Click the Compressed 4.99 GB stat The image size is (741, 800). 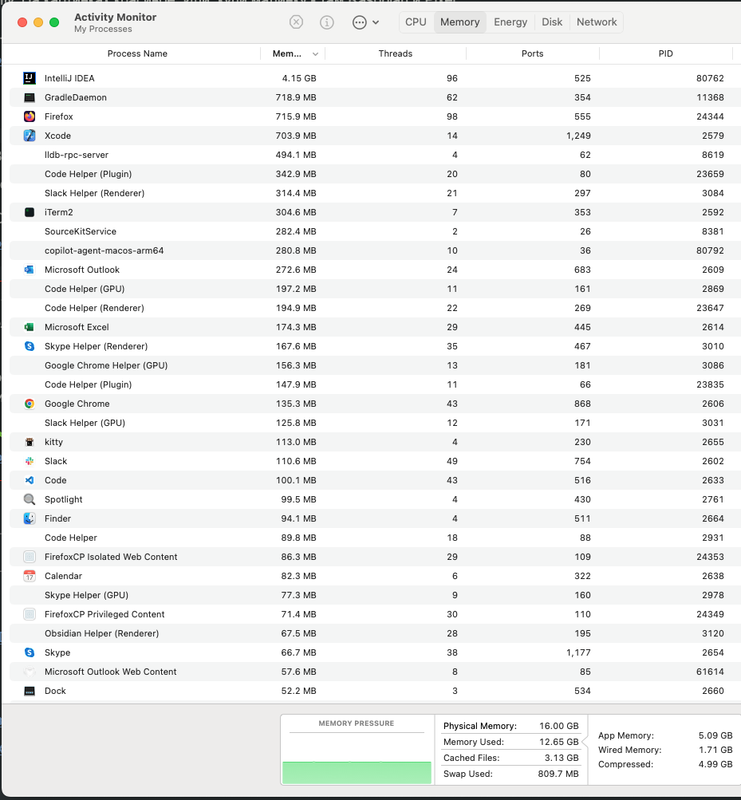(665, 764)
